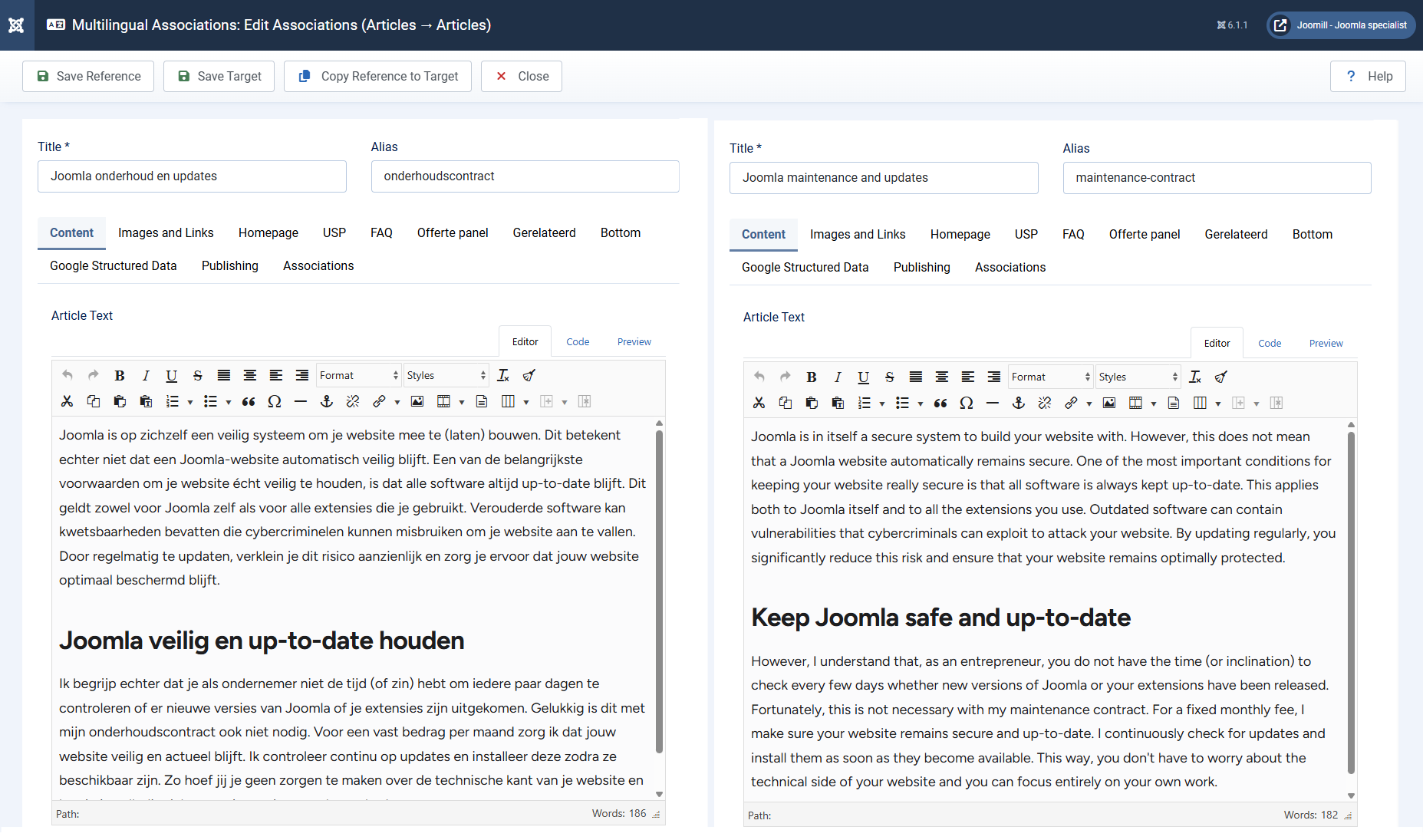Click Save Target button

[x=219, y=76]
